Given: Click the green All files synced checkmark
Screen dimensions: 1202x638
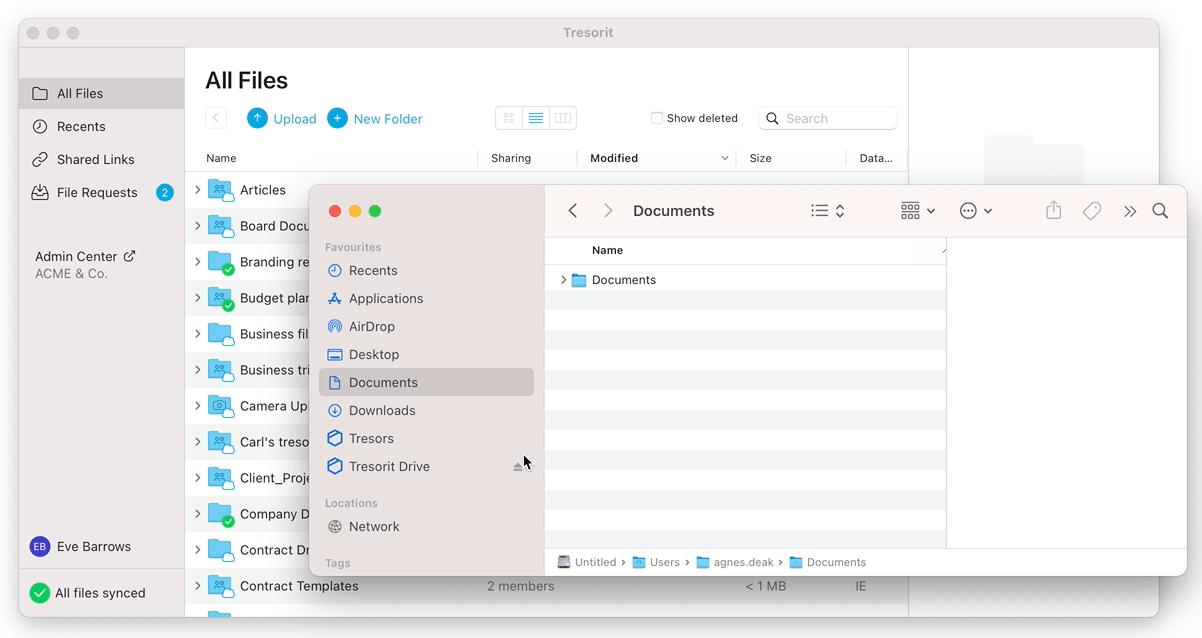Looking at the screenshot, I should [x=40, y=593].
